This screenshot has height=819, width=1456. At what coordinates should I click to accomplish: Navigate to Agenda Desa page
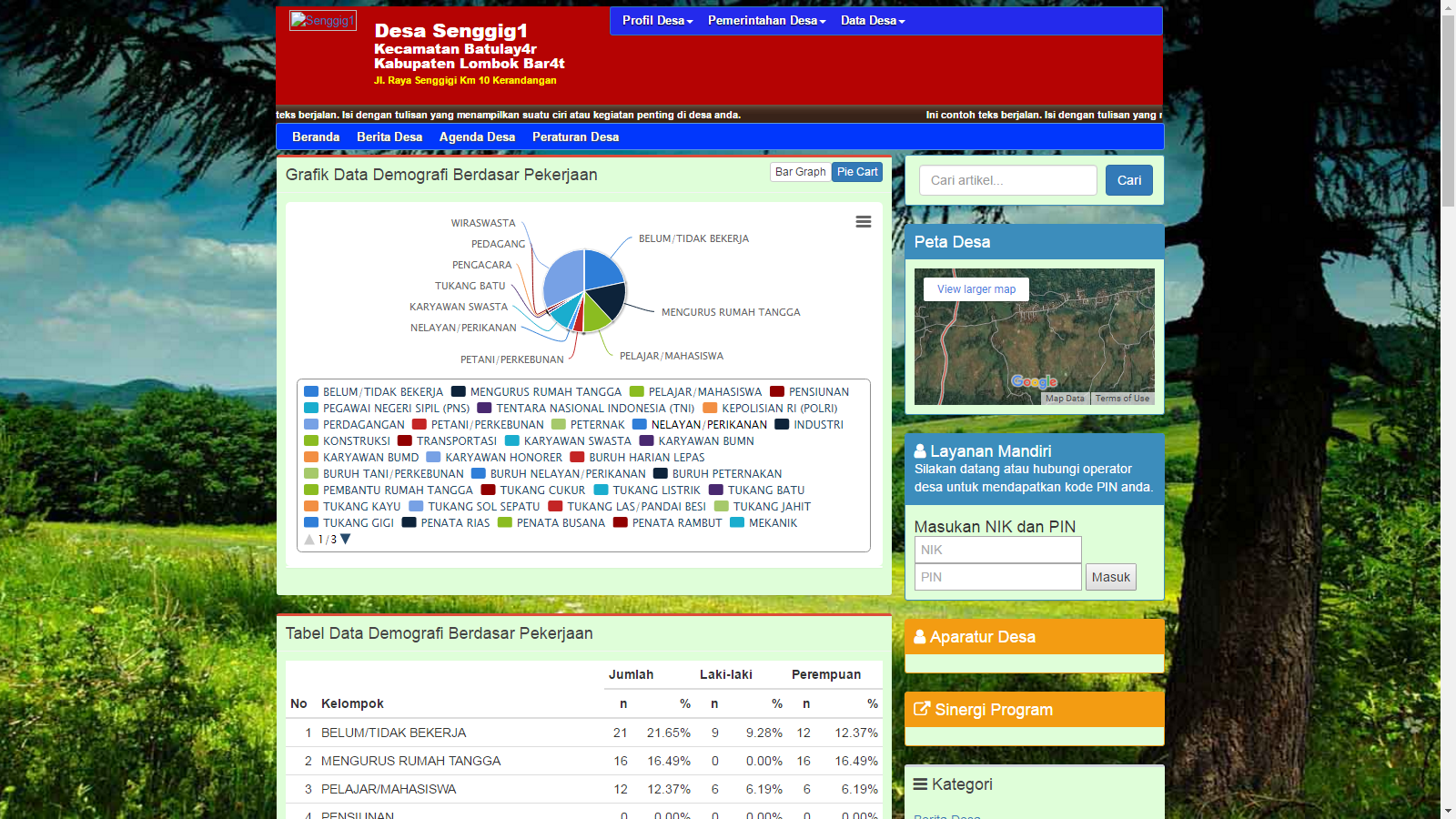coord(477,137)
